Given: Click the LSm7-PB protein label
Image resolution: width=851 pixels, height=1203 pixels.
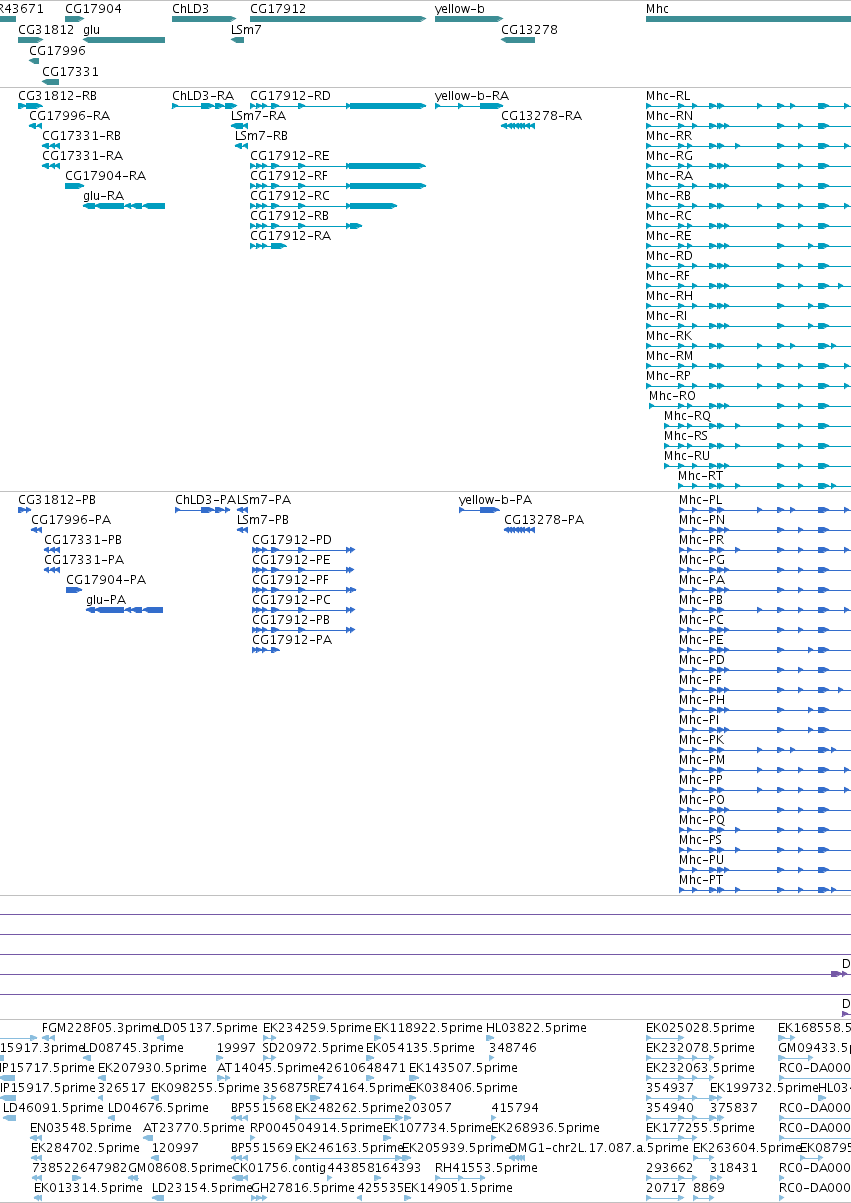Looking at the screenshot, I should (263, 520).
